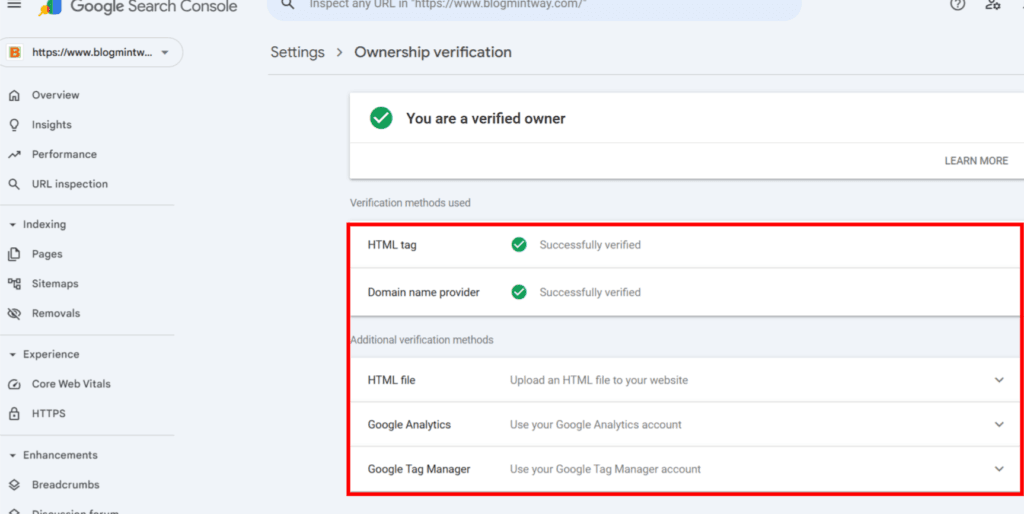Click the 'Ownership verification' page title

tap(433, 52)
